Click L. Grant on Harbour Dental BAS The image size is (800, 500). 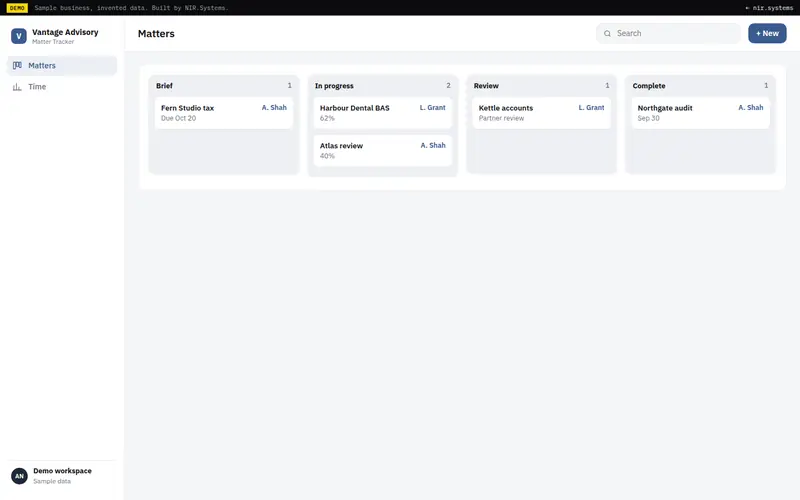coord(433,108)
